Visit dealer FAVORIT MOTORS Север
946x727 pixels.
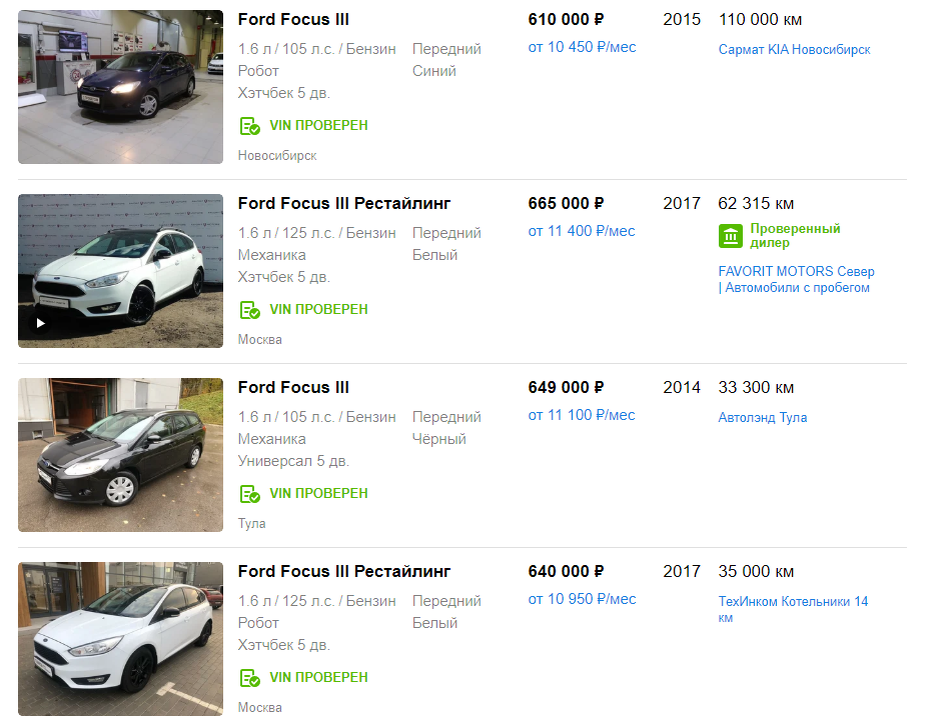point(796,279)
